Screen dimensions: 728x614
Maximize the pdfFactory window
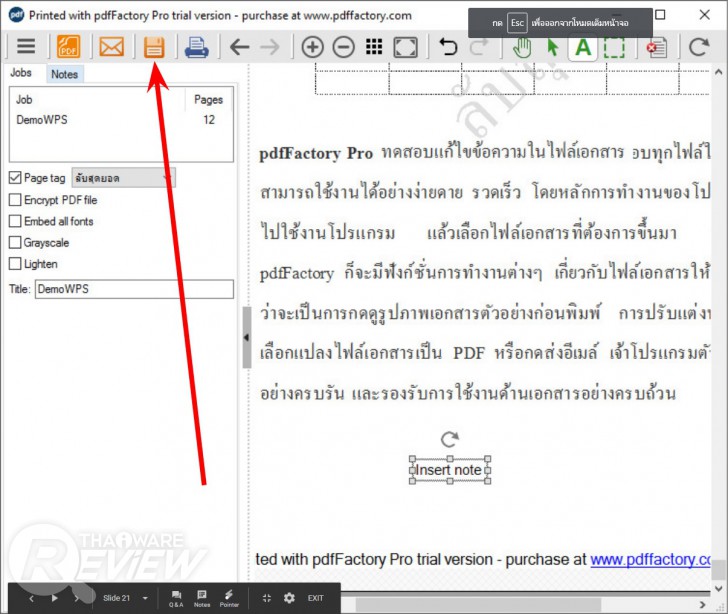(x=660, y=15)
